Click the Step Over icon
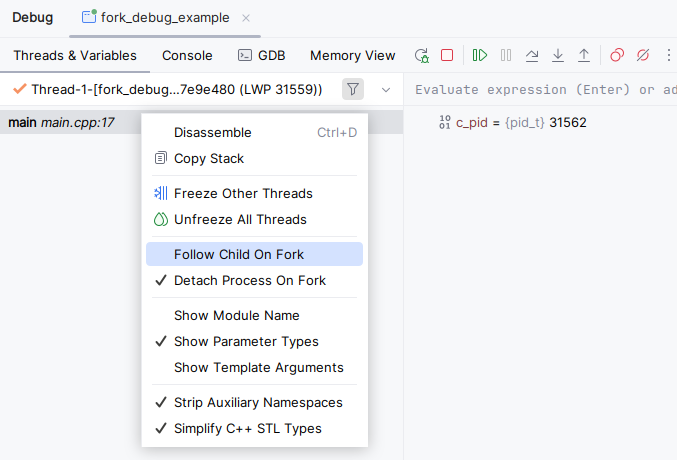This screenshot has width=677, height=460. pyautogui.click(x=532, y=56)
